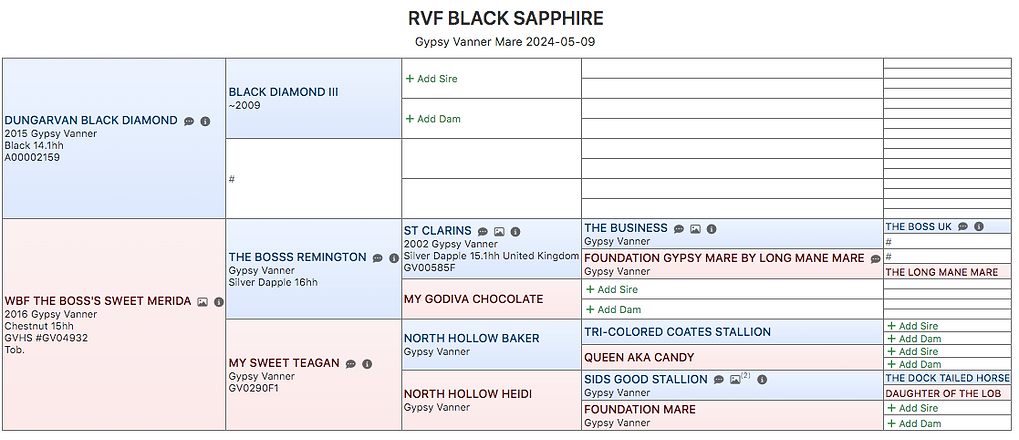Click info icon next to The Bosss Remington
Image resolution: width=1019 pixels, height=440 pixels.
(394, 258)
